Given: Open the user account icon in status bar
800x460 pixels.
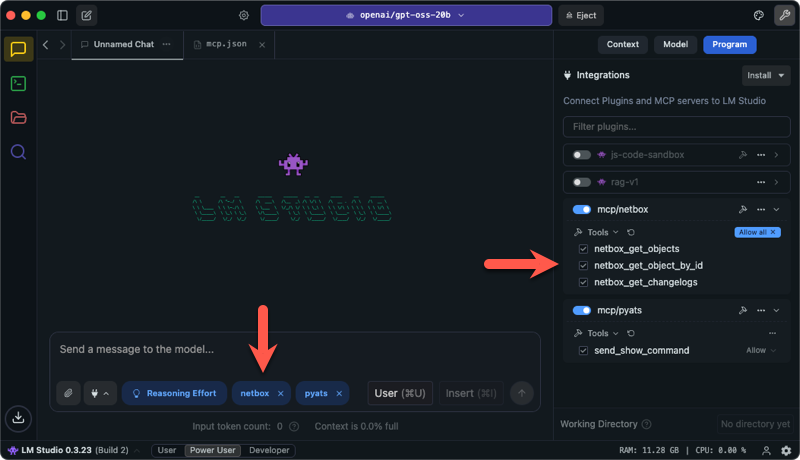Looking at the screenshot, I should pos(766,450).
